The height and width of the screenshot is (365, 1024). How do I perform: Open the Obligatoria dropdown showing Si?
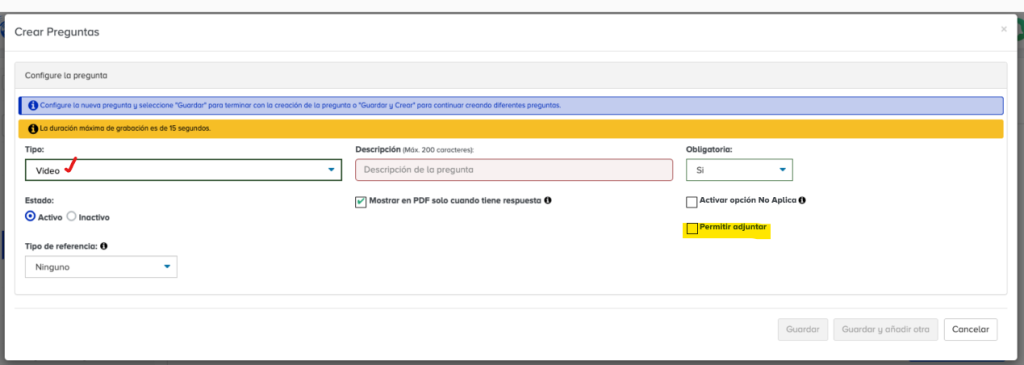[x=739, y=170]
